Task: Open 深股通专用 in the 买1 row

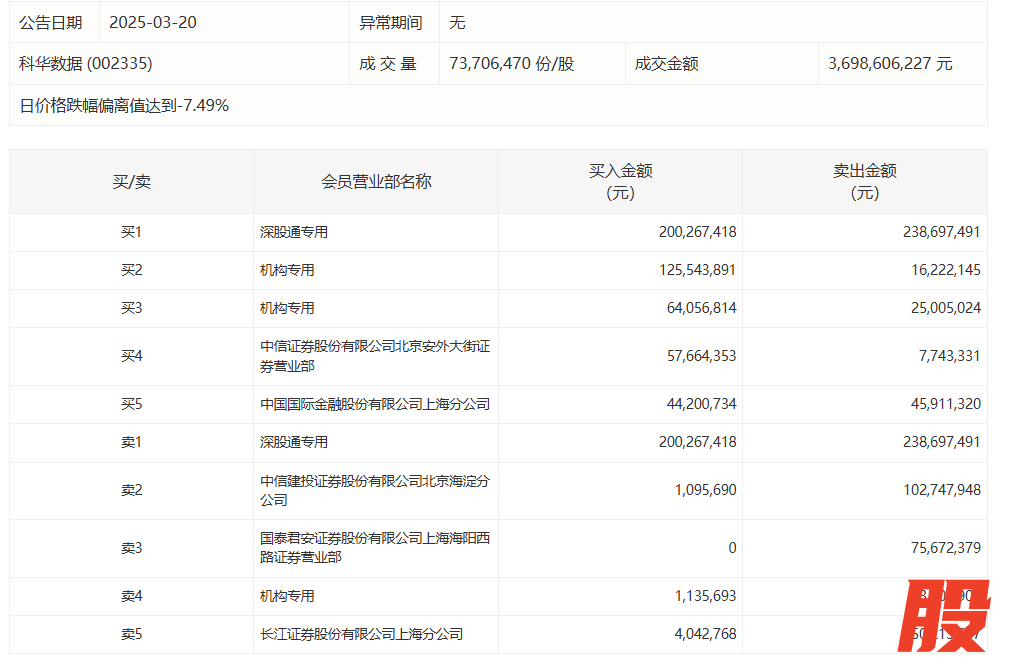Action: click(x=294, y=232)
